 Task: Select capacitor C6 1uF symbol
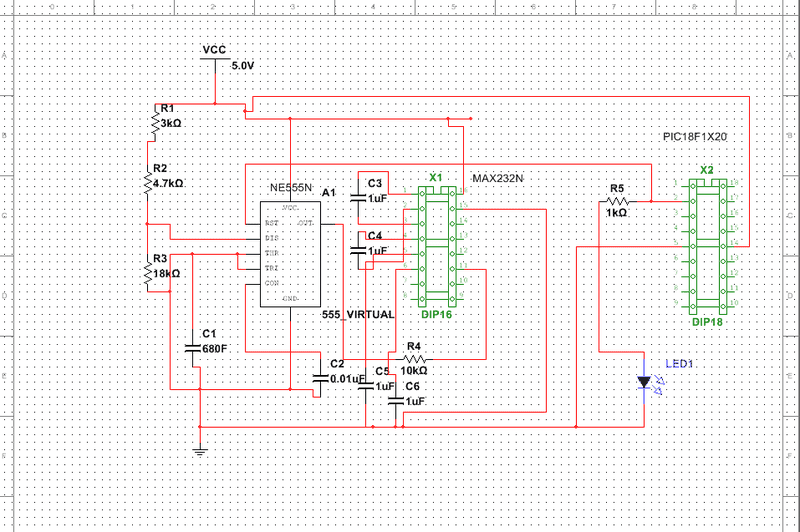tap(396, 401)
